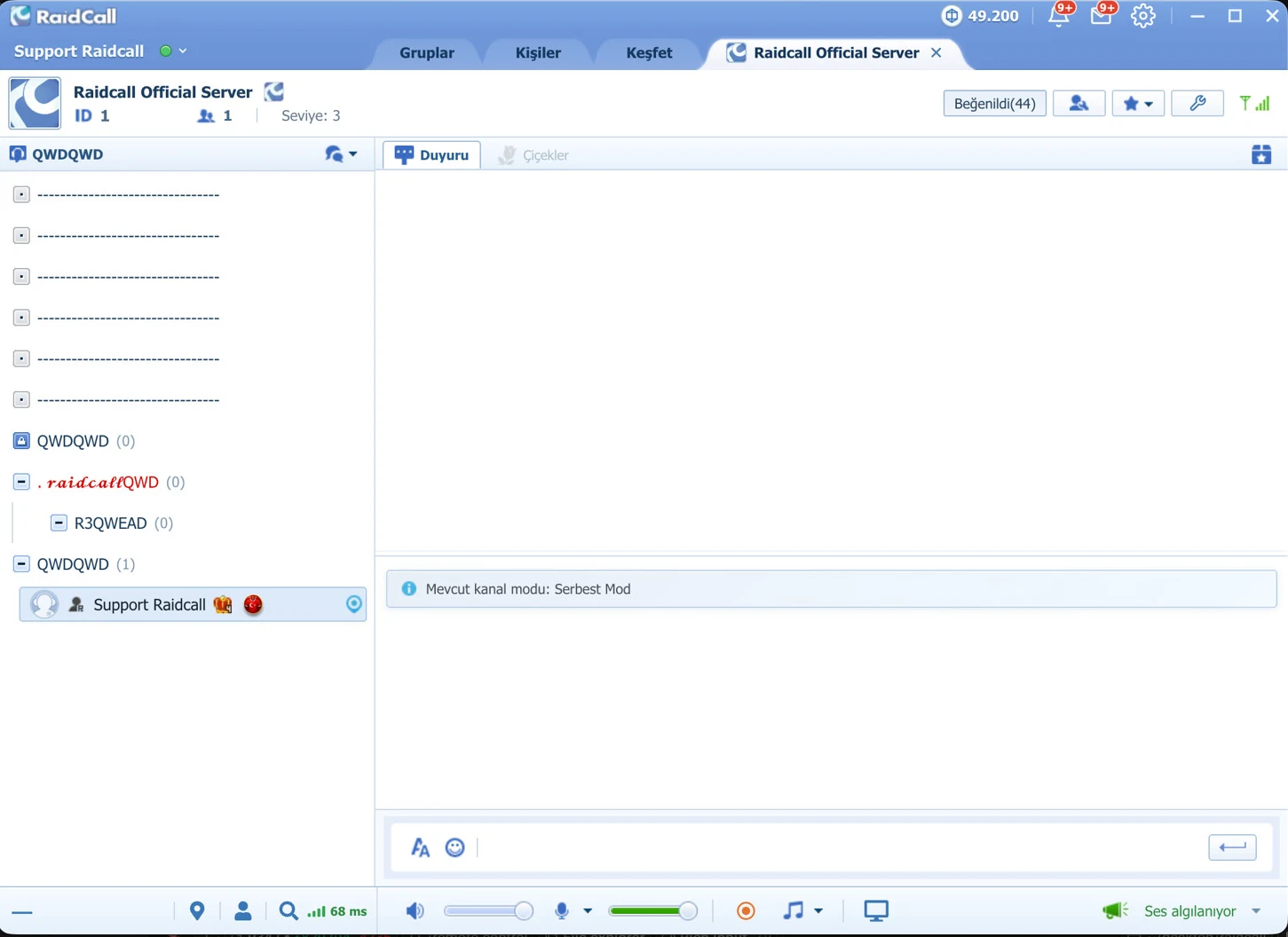Image resolution: width=1288 pixels, height=937 pixels.
Task: Click the "Mevcut kanal modu: Serbest Mod" notice
Action: pos(832,589)
